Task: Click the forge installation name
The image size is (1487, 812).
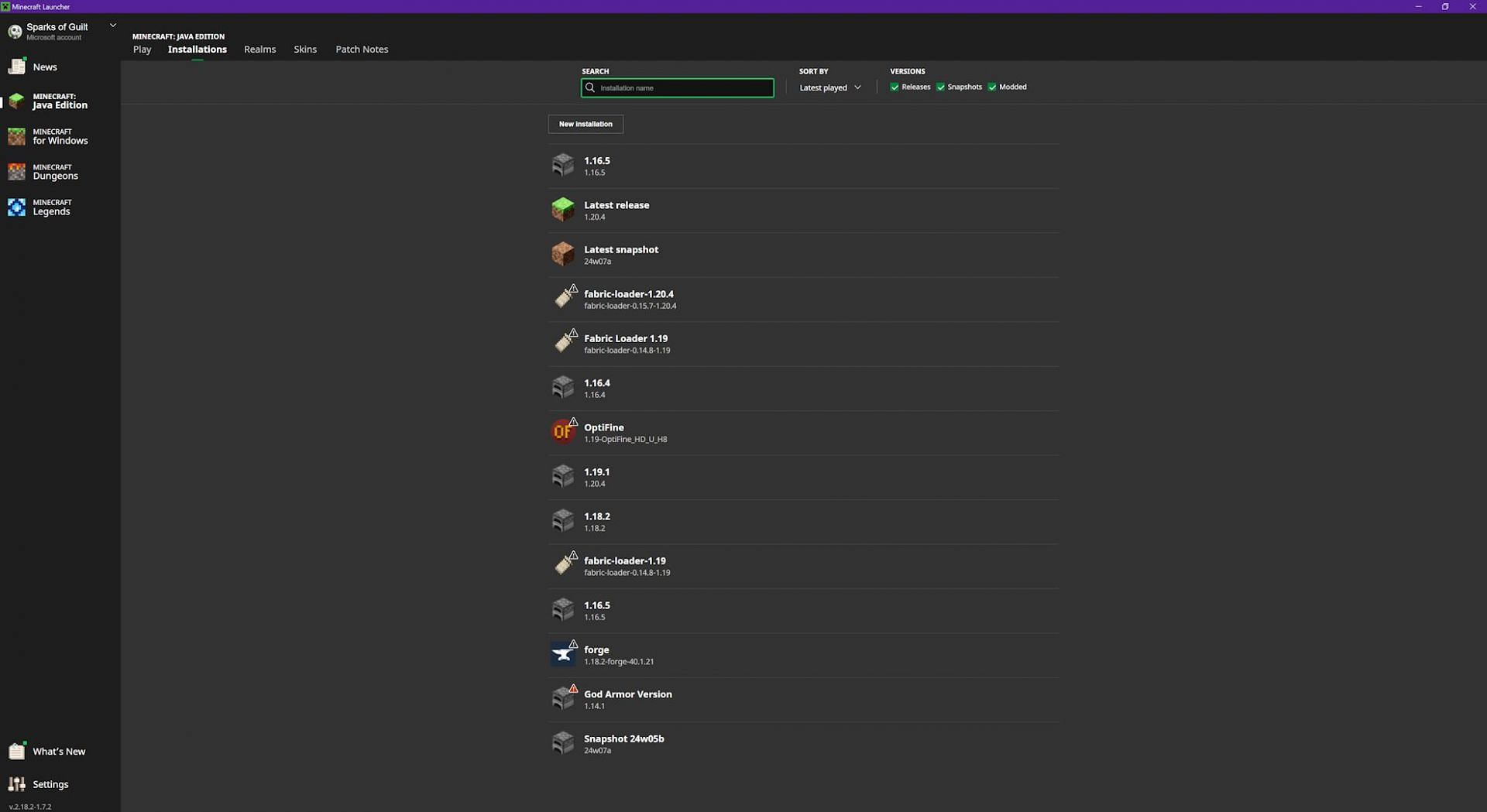Action: pos(596,650)
